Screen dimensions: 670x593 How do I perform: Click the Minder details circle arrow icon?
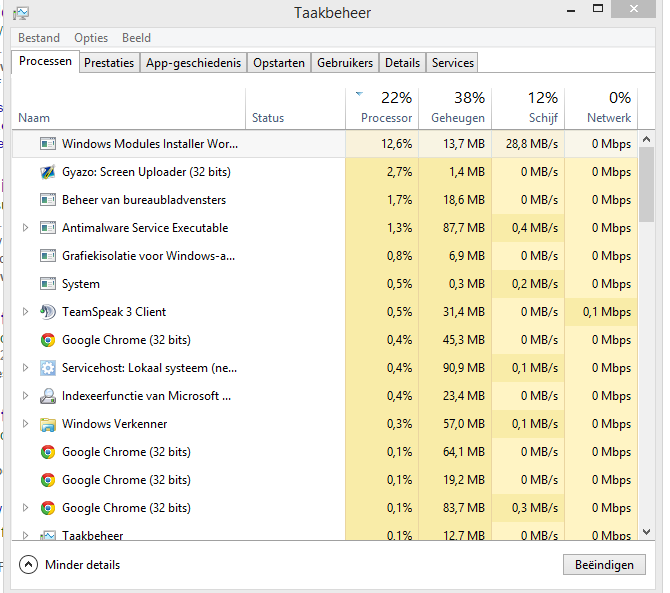[28, 565]
